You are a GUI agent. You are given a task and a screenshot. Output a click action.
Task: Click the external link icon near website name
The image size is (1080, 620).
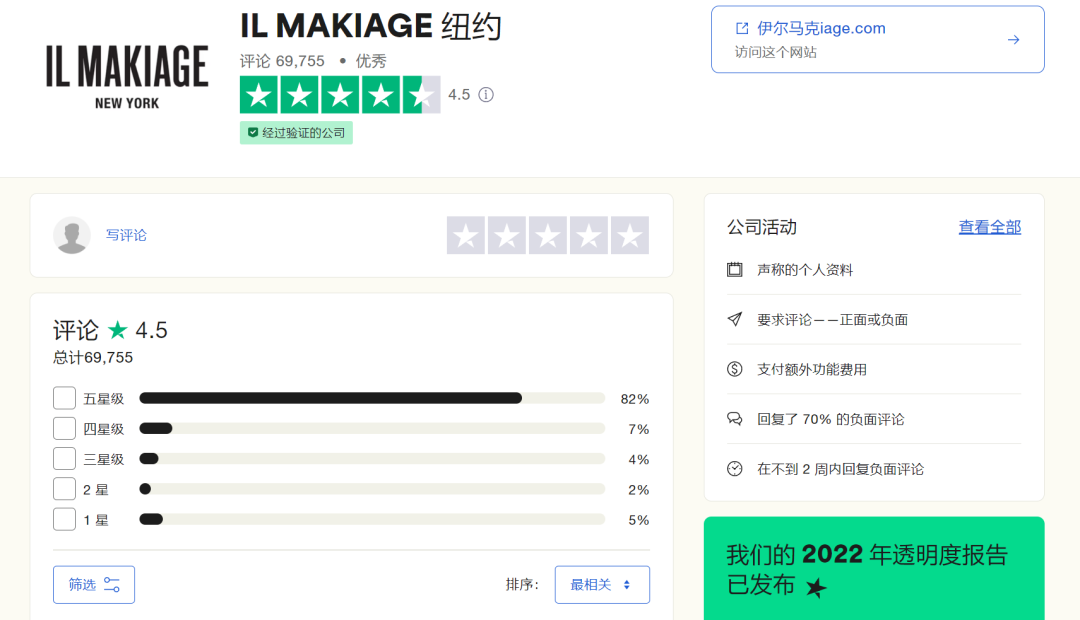point(741,28)
